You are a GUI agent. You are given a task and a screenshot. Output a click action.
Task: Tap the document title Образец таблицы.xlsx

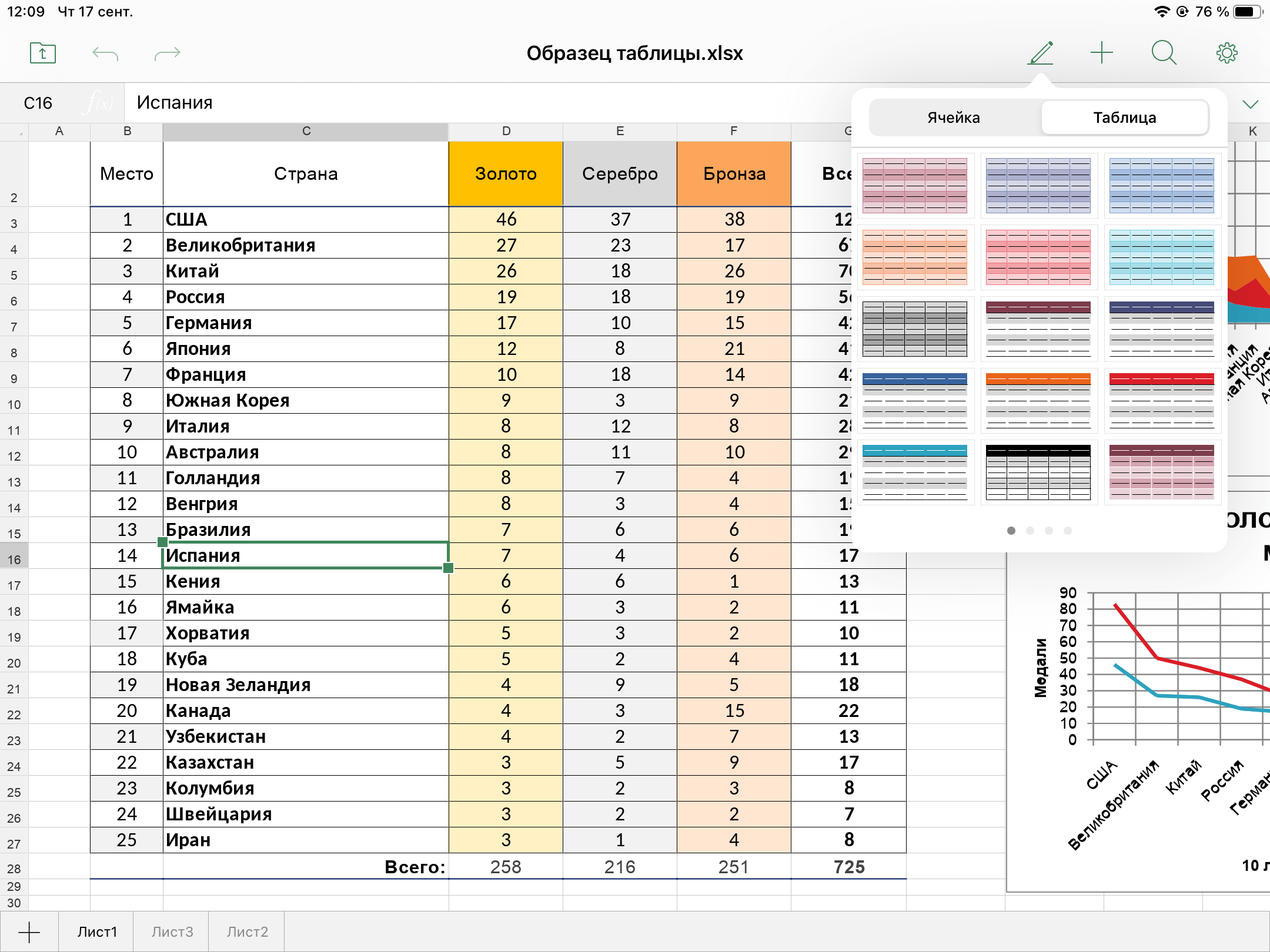click(x=635, y=53)
